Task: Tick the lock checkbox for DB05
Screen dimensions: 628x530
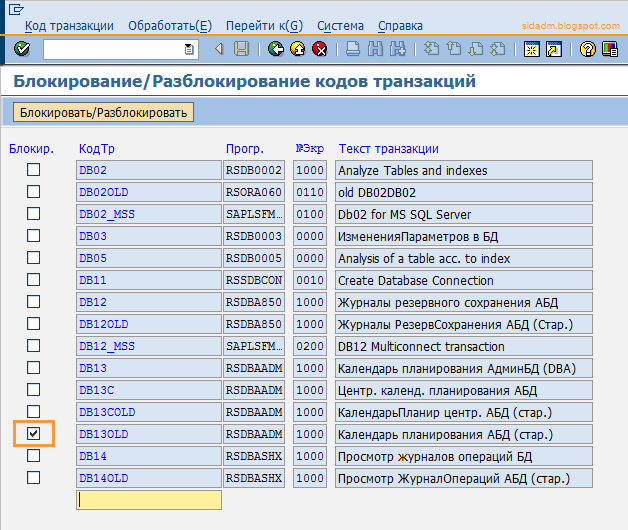Action: pyautogui.click(x=34, y=258)
